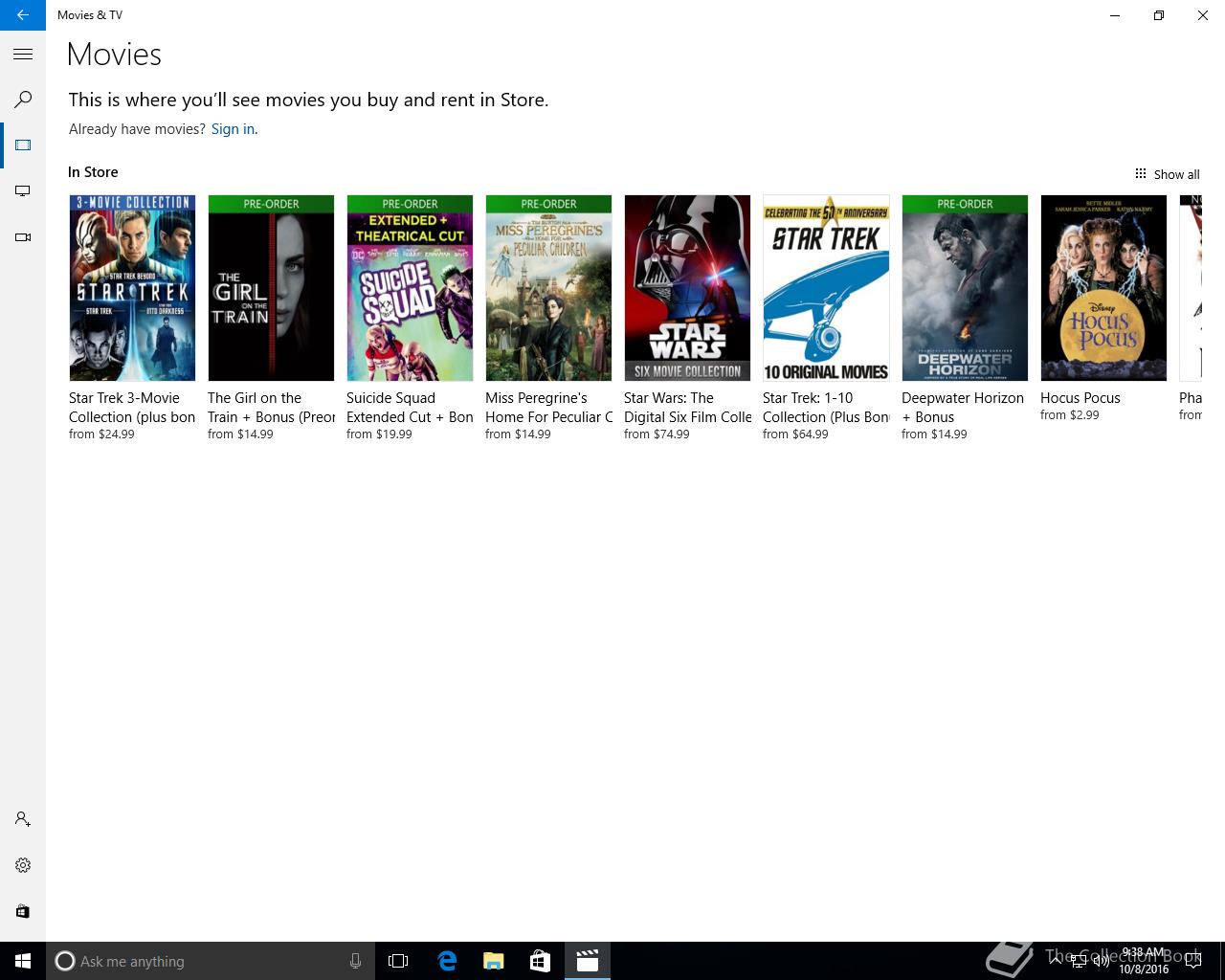Click the 'from $24.99' price

(101, 434)
